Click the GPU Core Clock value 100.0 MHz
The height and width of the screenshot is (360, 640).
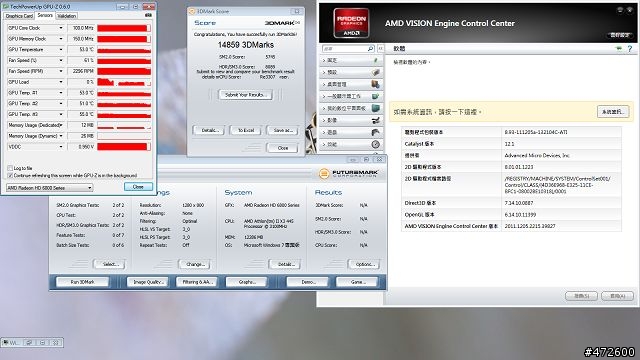[x=81, y=28]
